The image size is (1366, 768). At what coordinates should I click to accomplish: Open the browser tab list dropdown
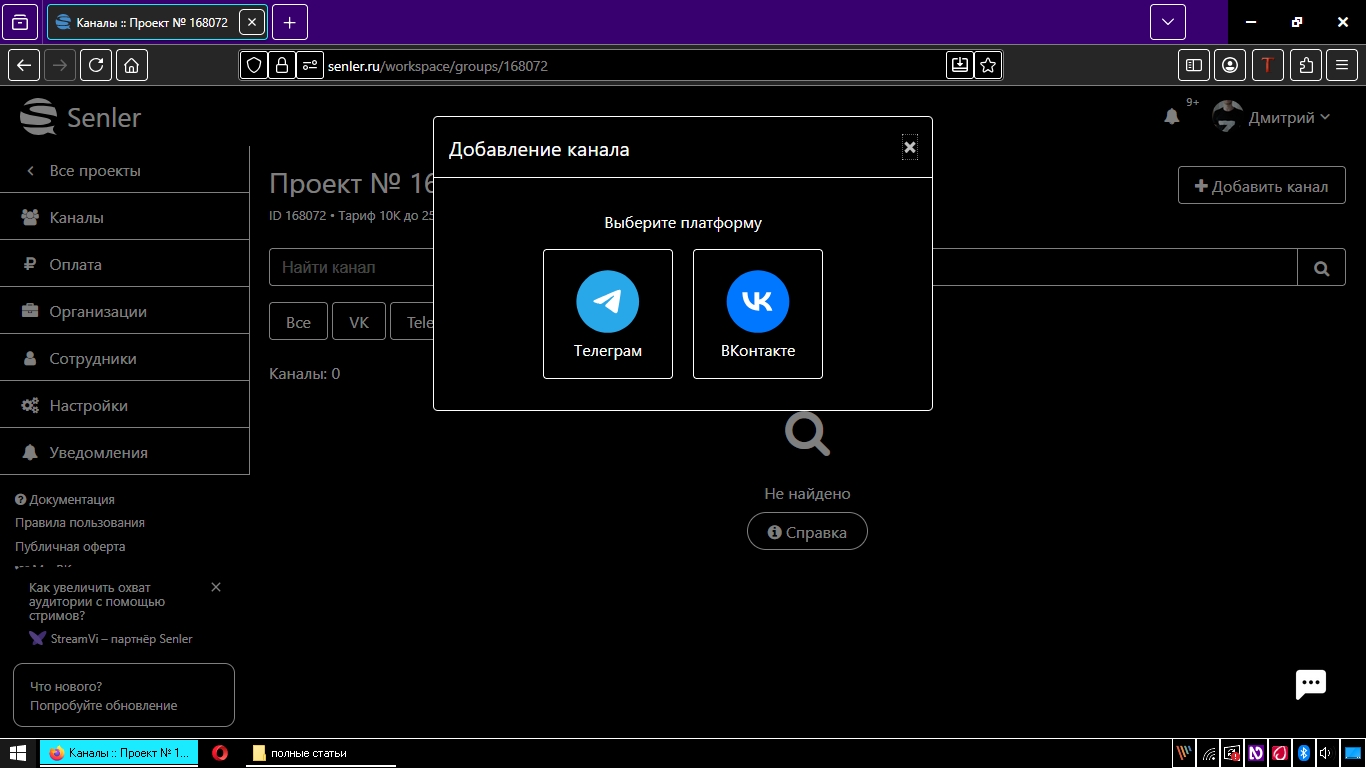[x=1167, y=22]
